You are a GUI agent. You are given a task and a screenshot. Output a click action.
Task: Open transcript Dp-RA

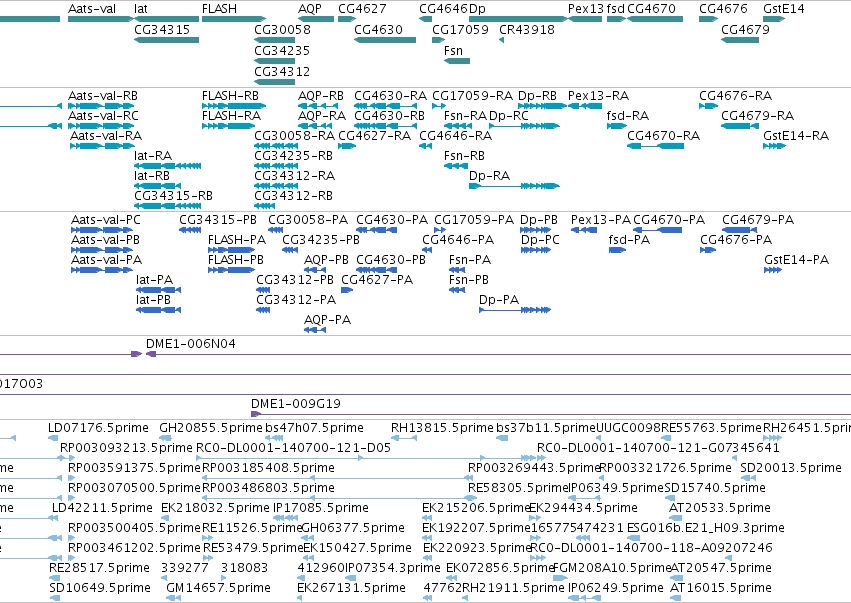click(489, 176)
